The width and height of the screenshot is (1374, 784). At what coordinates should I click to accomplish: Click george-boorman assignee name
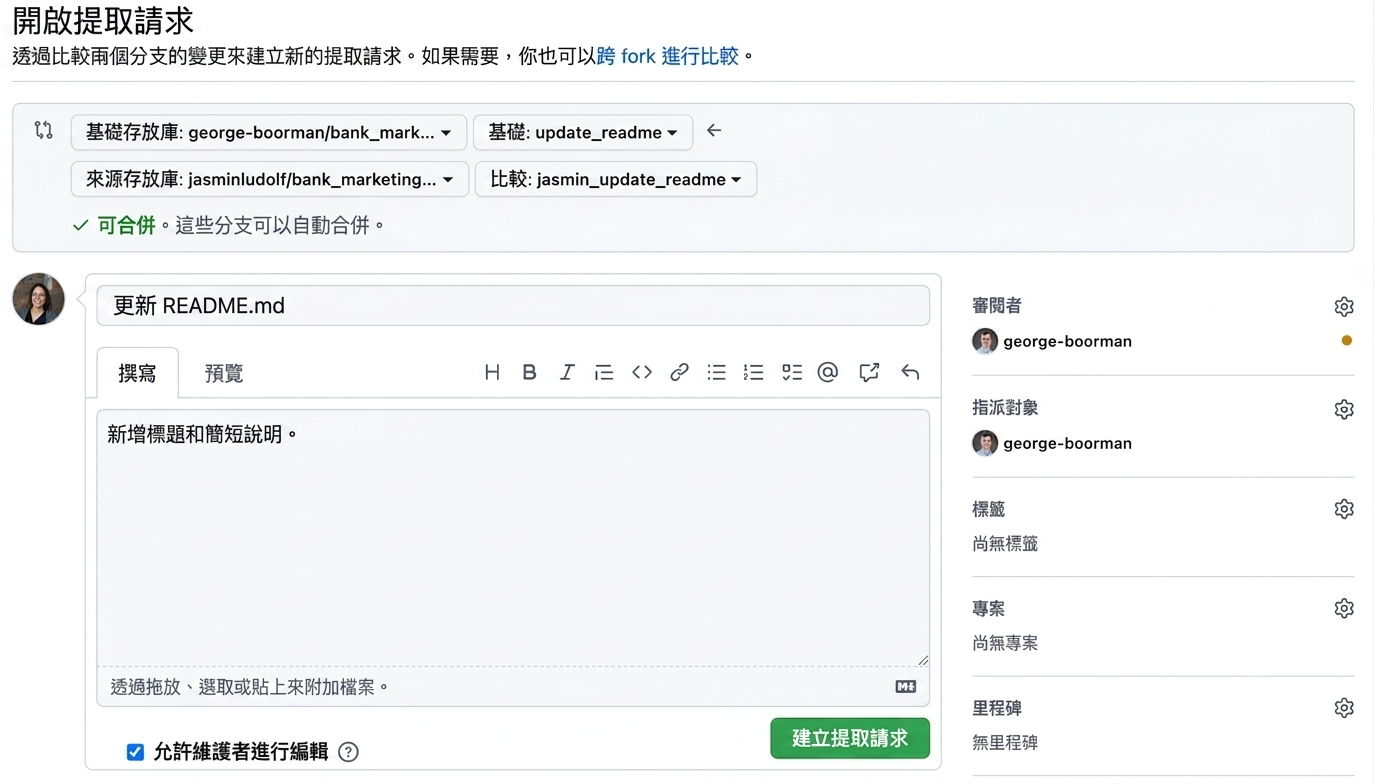(1068, 443)
